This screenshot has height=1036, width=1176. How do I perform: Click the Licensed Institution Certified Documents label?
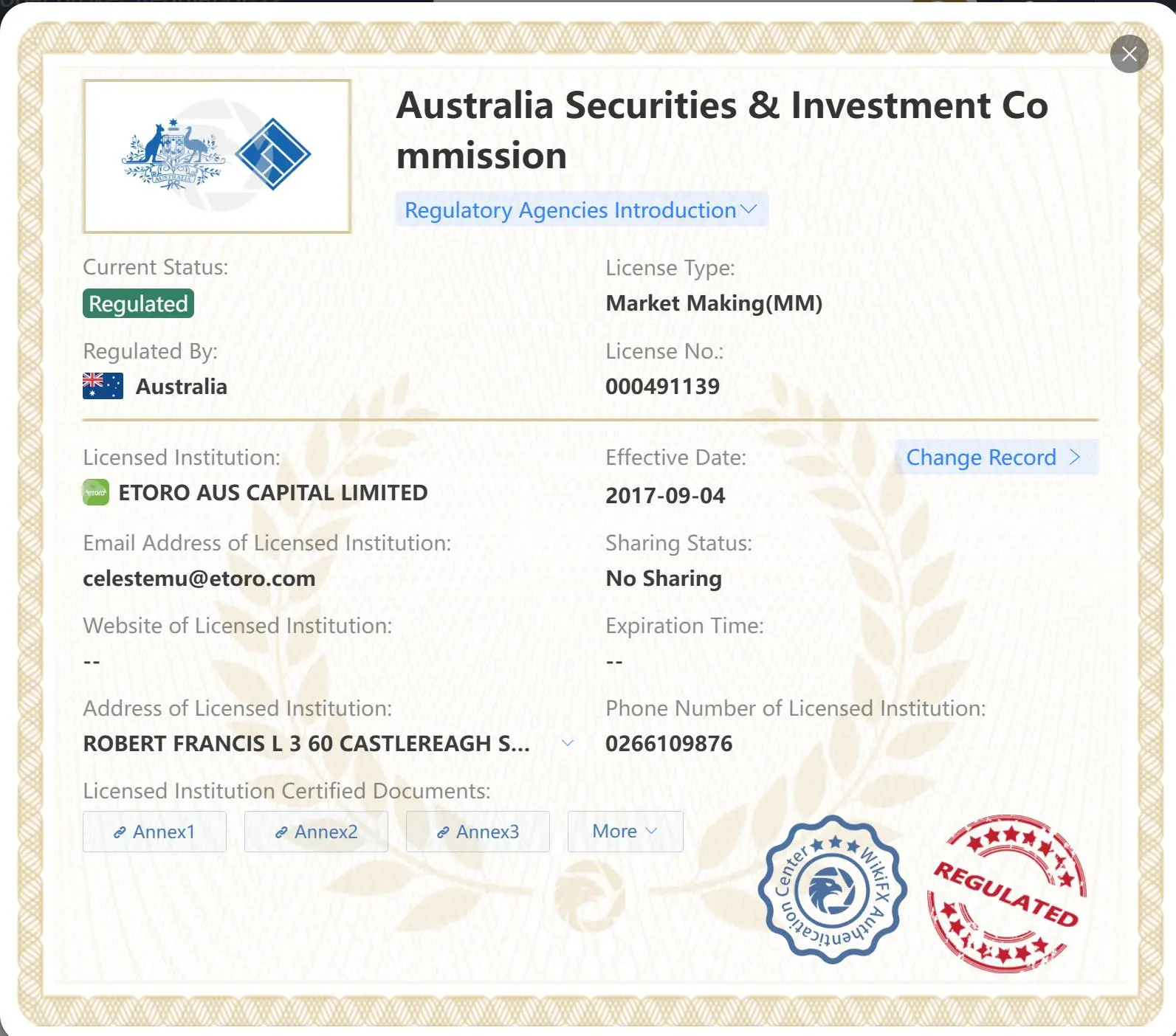(287, 791)
